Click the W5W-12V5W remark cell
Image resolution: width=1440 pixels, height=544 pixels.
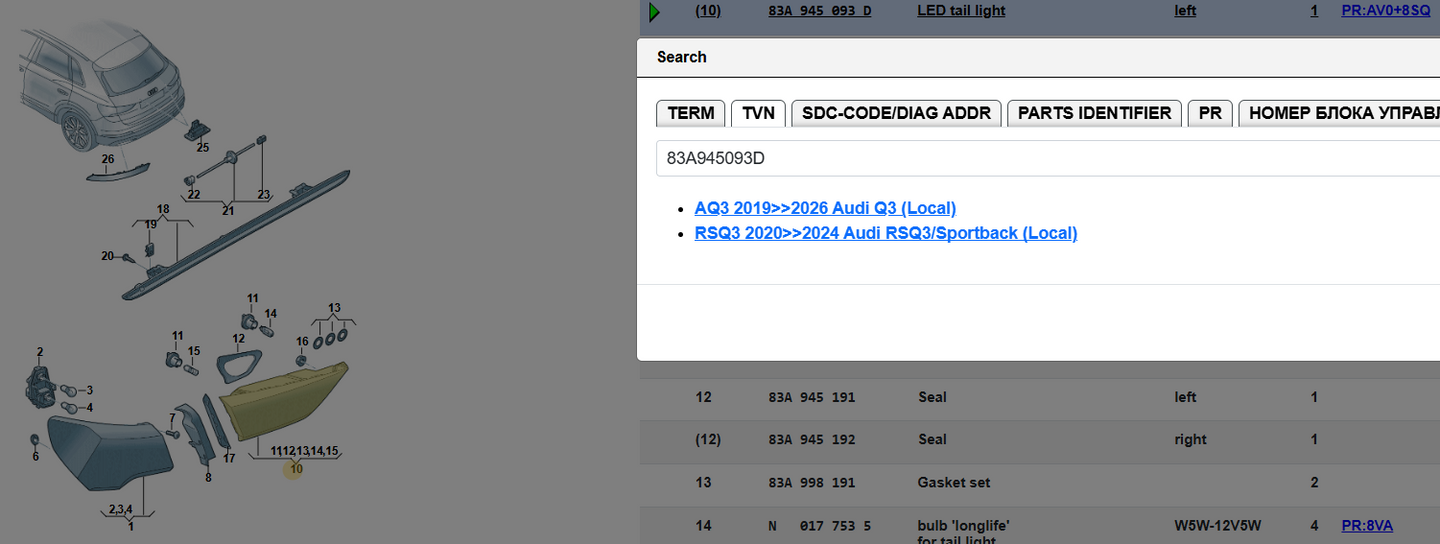tap(1217, 525)
